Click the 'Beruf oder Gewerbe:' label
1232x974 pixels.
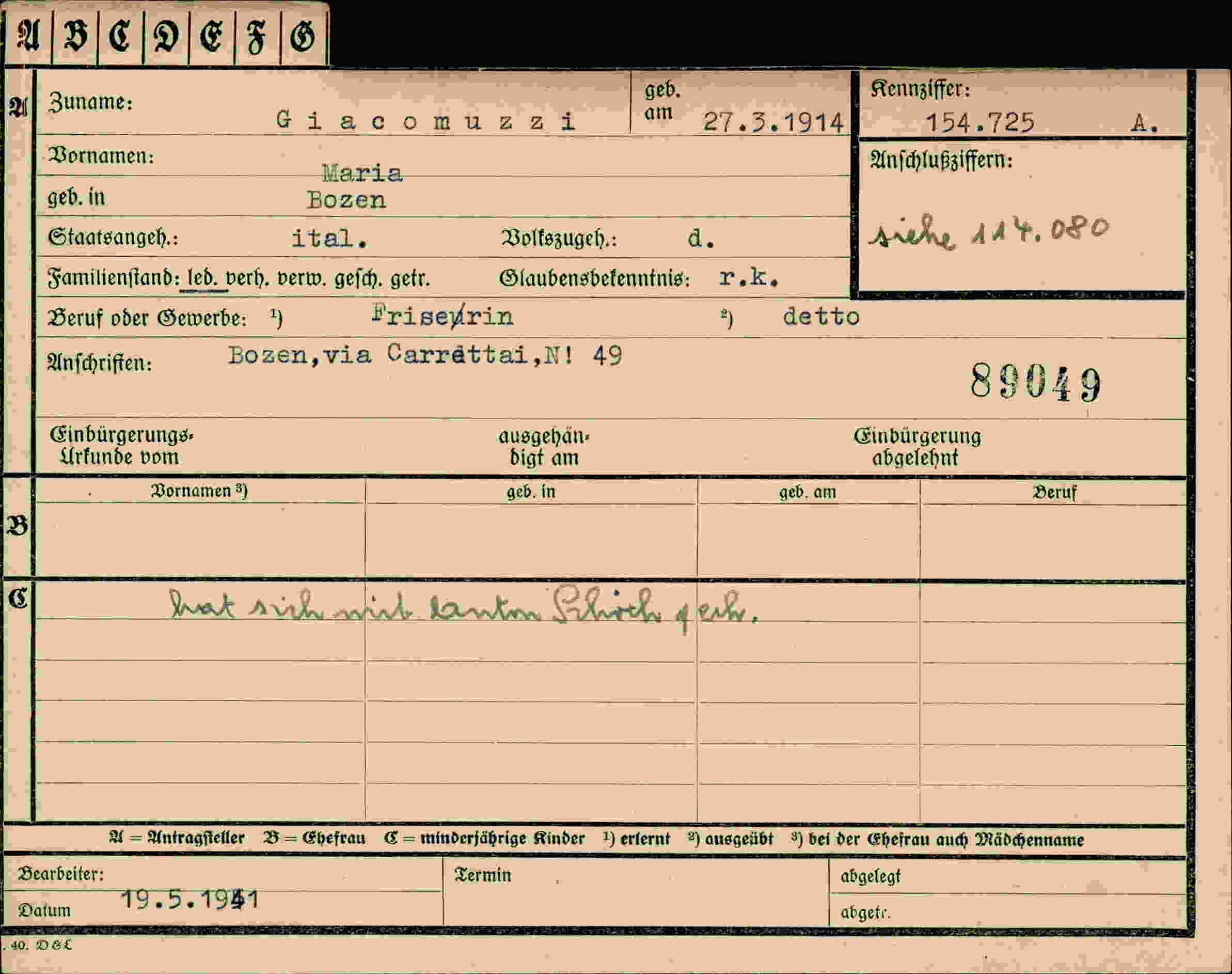147,318
